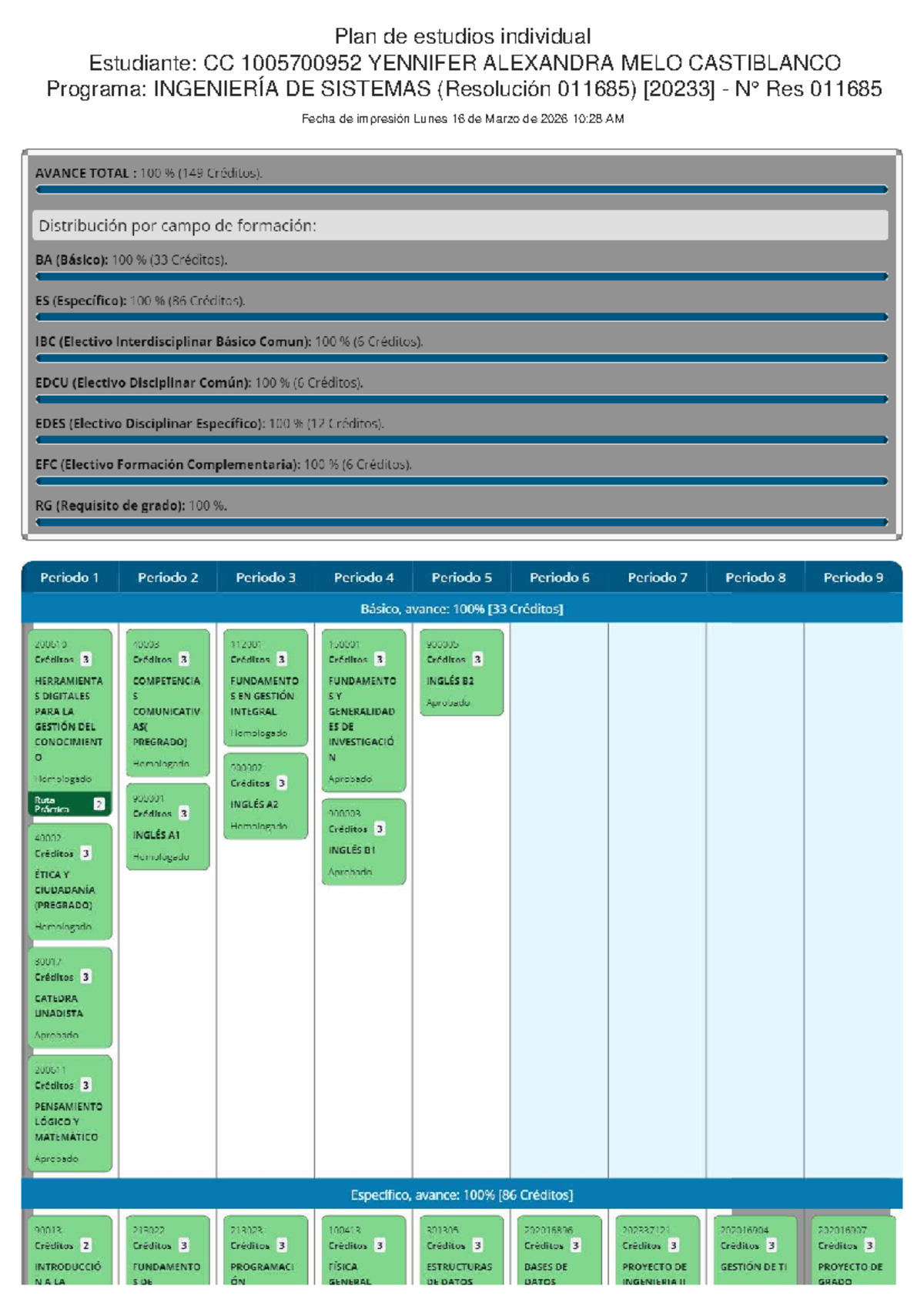This screenshot has width=924, height=1306.
Task: Click the EDCU Electivo Disciplinar Común bar
Action: pyautogui.click(x=461, y=400)
